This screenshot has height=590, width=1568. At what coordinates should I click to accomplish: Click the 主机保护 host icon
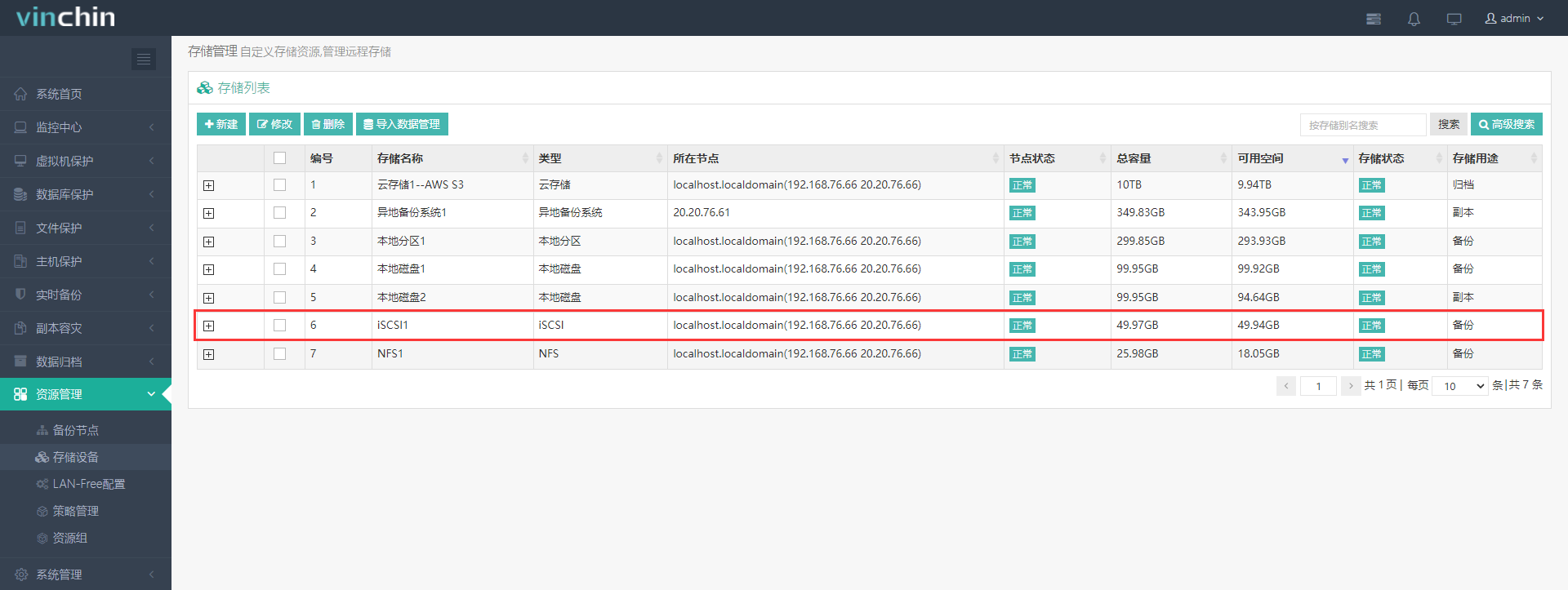click(20, 261)
